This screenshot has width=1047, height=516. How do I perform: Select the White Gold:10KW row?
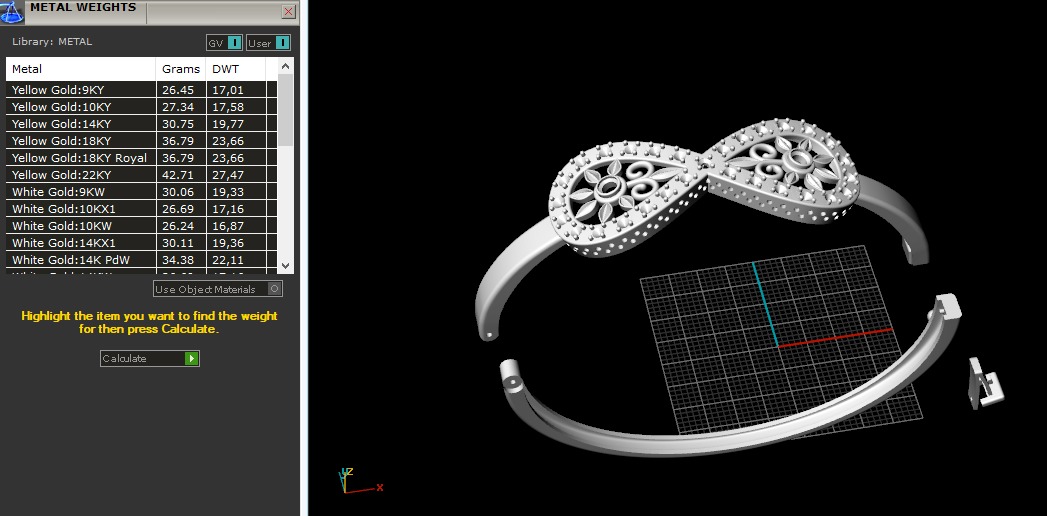point(142,226)
